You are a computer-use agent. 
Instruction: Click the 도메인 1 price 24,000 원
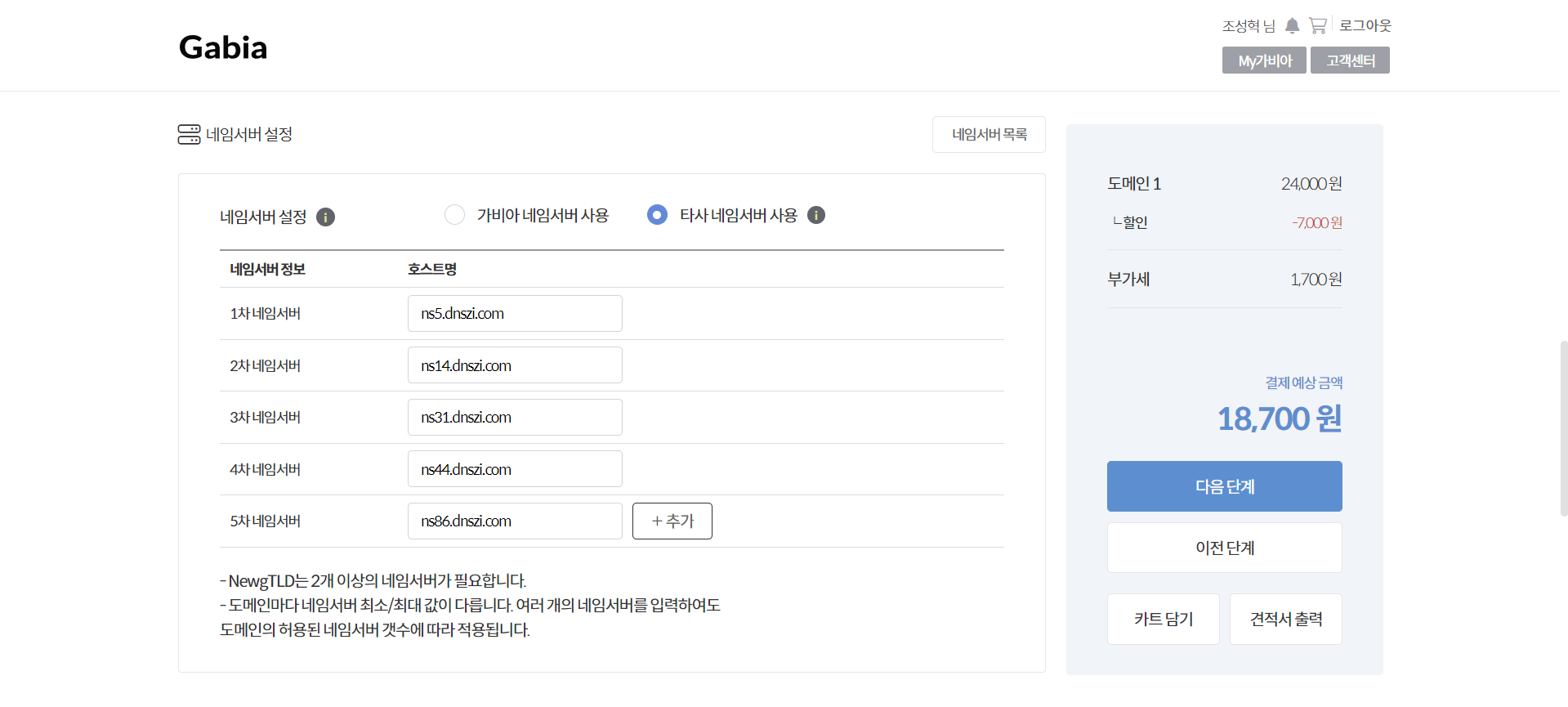pos(1311,184)
